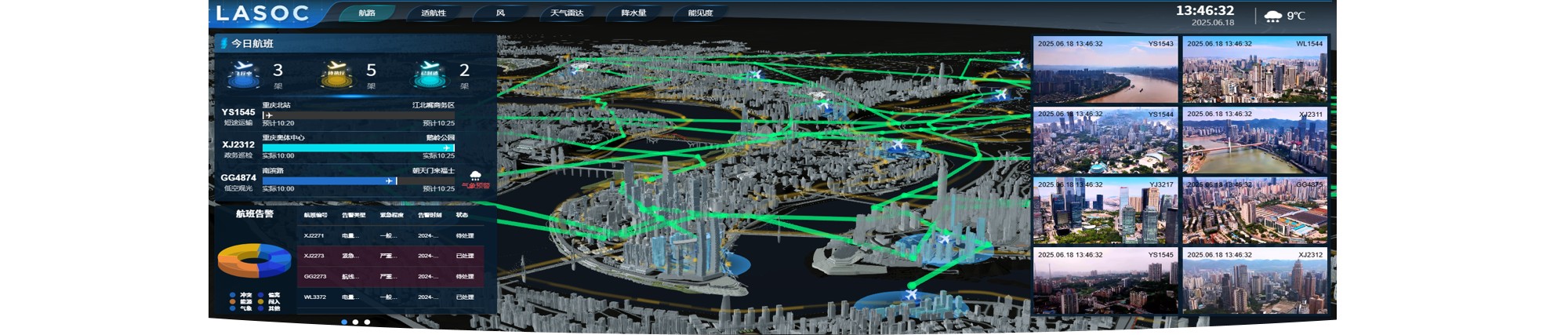
Task: Click the cyan arrived (已到达) status icon
Action: click(429, 72)
